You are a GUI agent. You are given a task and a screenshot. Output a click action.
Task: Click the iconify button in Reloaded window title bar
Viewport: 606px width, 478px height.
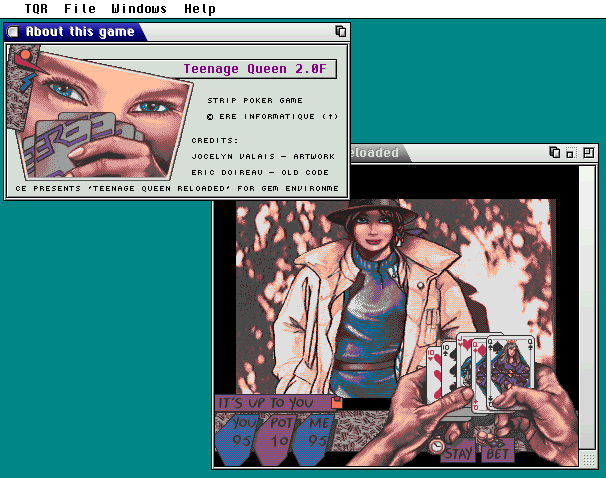point(571,153)
